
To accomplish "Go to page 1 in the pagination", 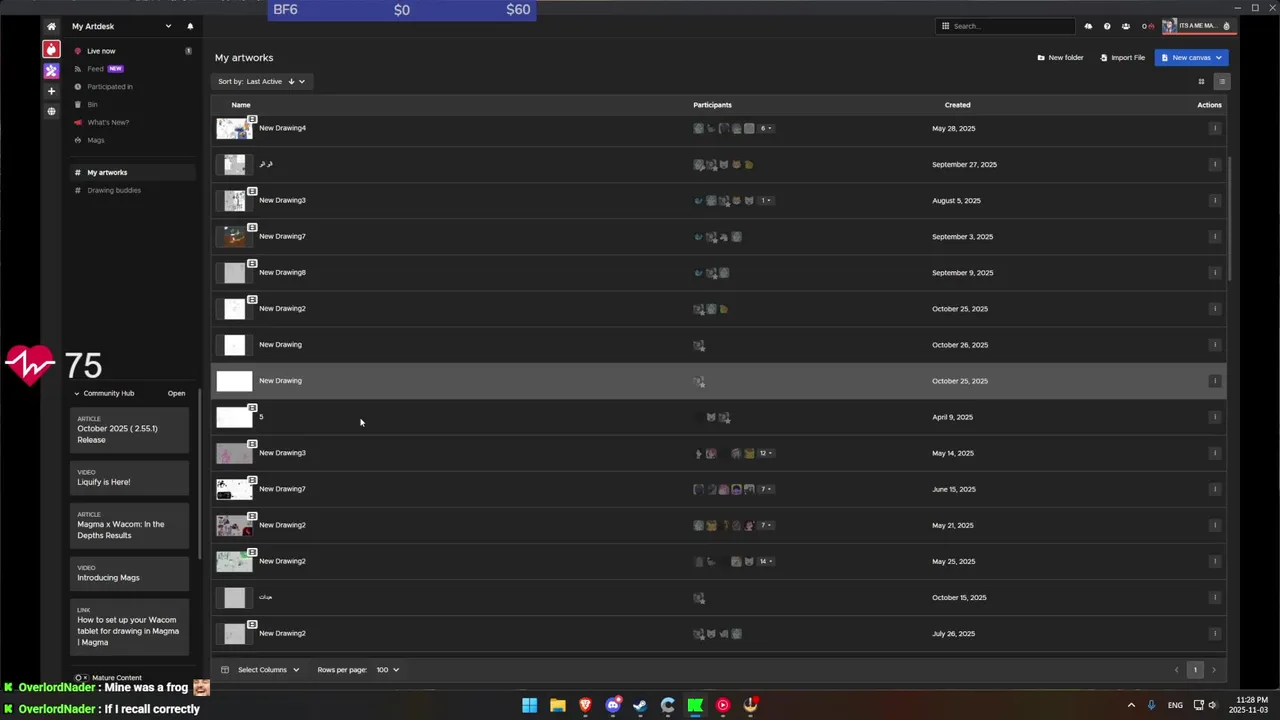I will 1195,670.
